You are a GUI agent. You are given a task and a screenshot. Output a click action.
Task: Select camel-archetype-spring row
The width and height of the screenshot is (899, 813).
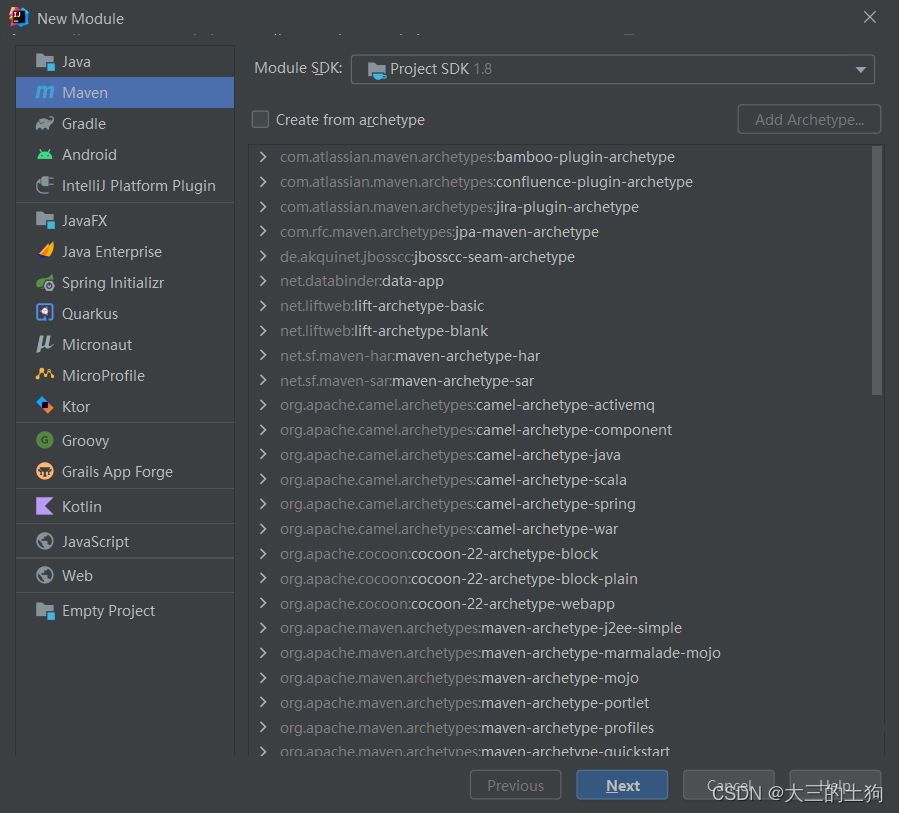click(562, 504)
